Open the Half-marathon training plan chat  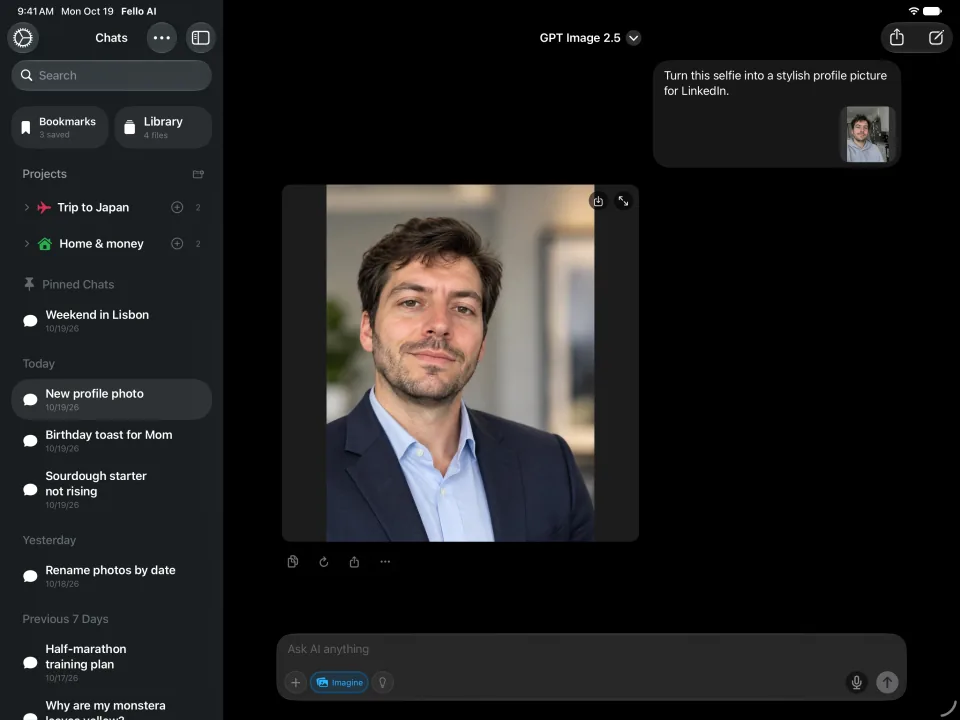(x=111, y=662)
